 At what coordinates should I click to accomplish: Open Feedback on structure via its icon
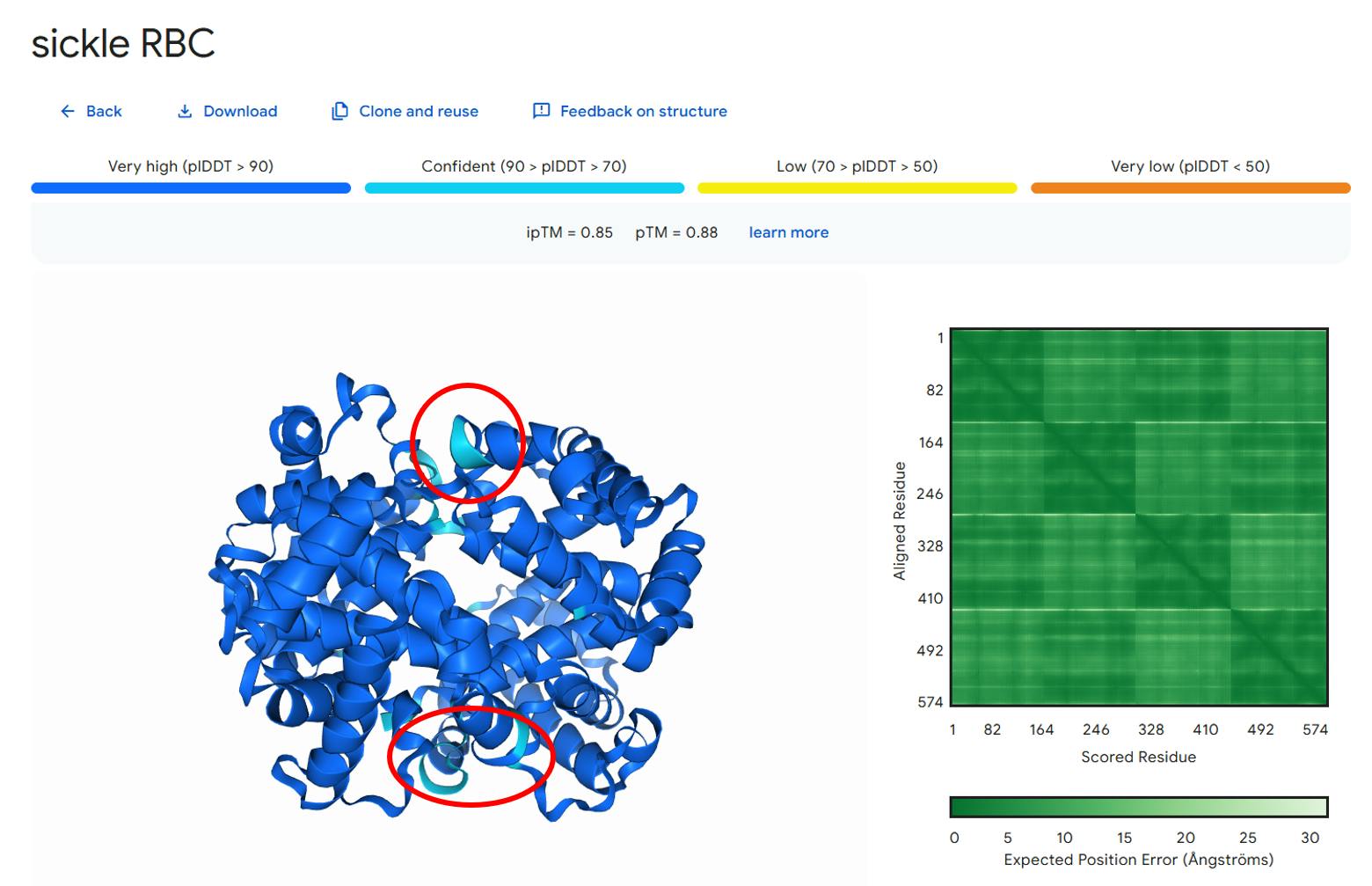(542, 111)
